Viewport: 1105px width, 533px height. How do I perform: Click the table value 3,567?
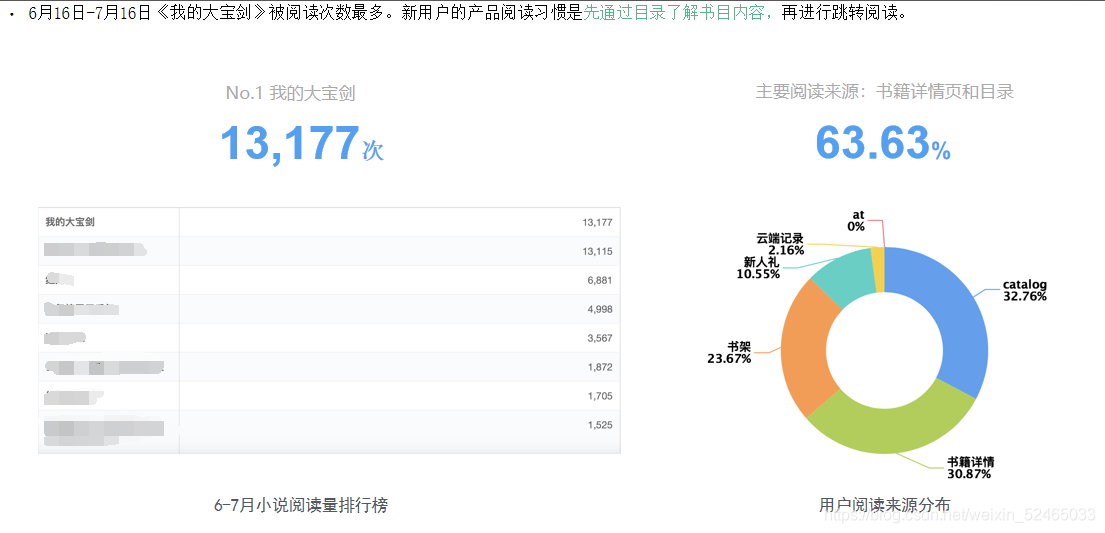600,338
